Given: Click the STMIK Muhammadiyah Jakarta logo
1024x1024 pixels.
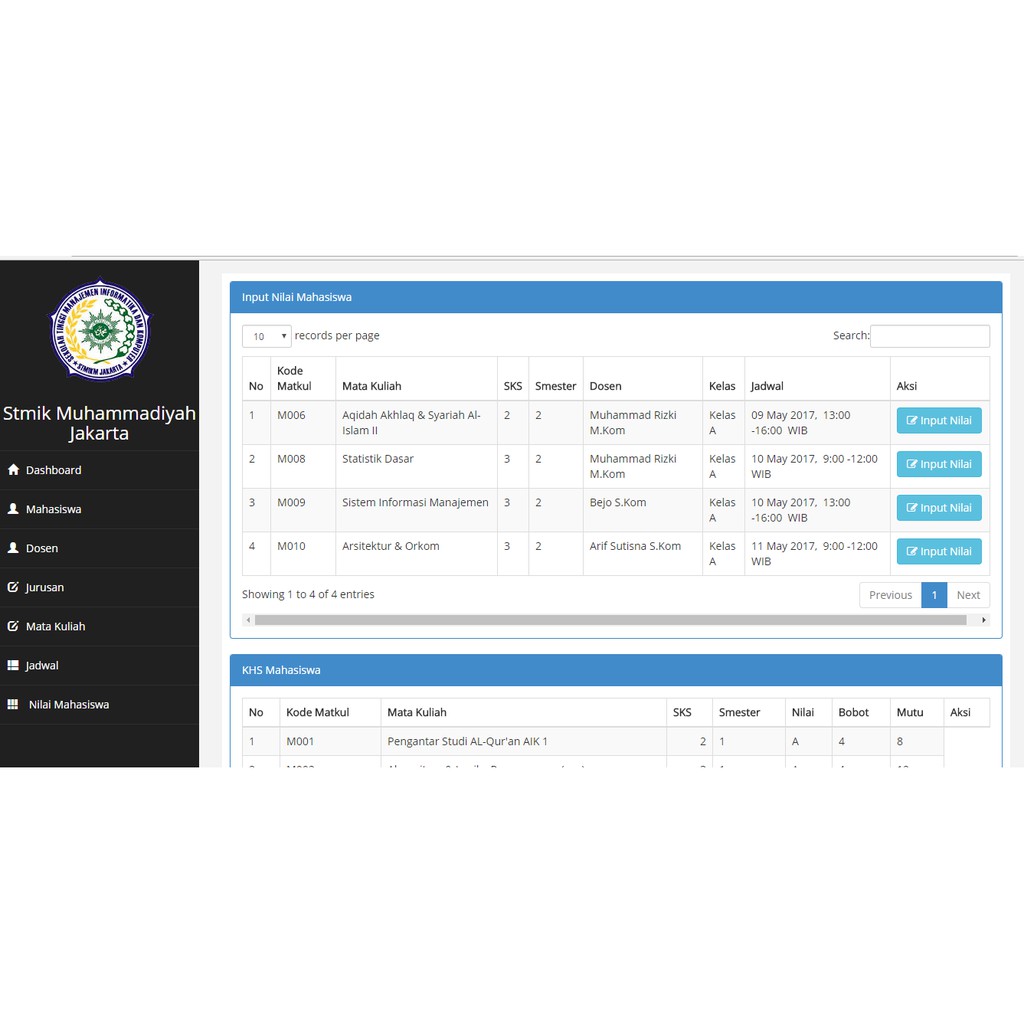Looking at the screenshot, I should pyautogui.click(x=99, y=330).
